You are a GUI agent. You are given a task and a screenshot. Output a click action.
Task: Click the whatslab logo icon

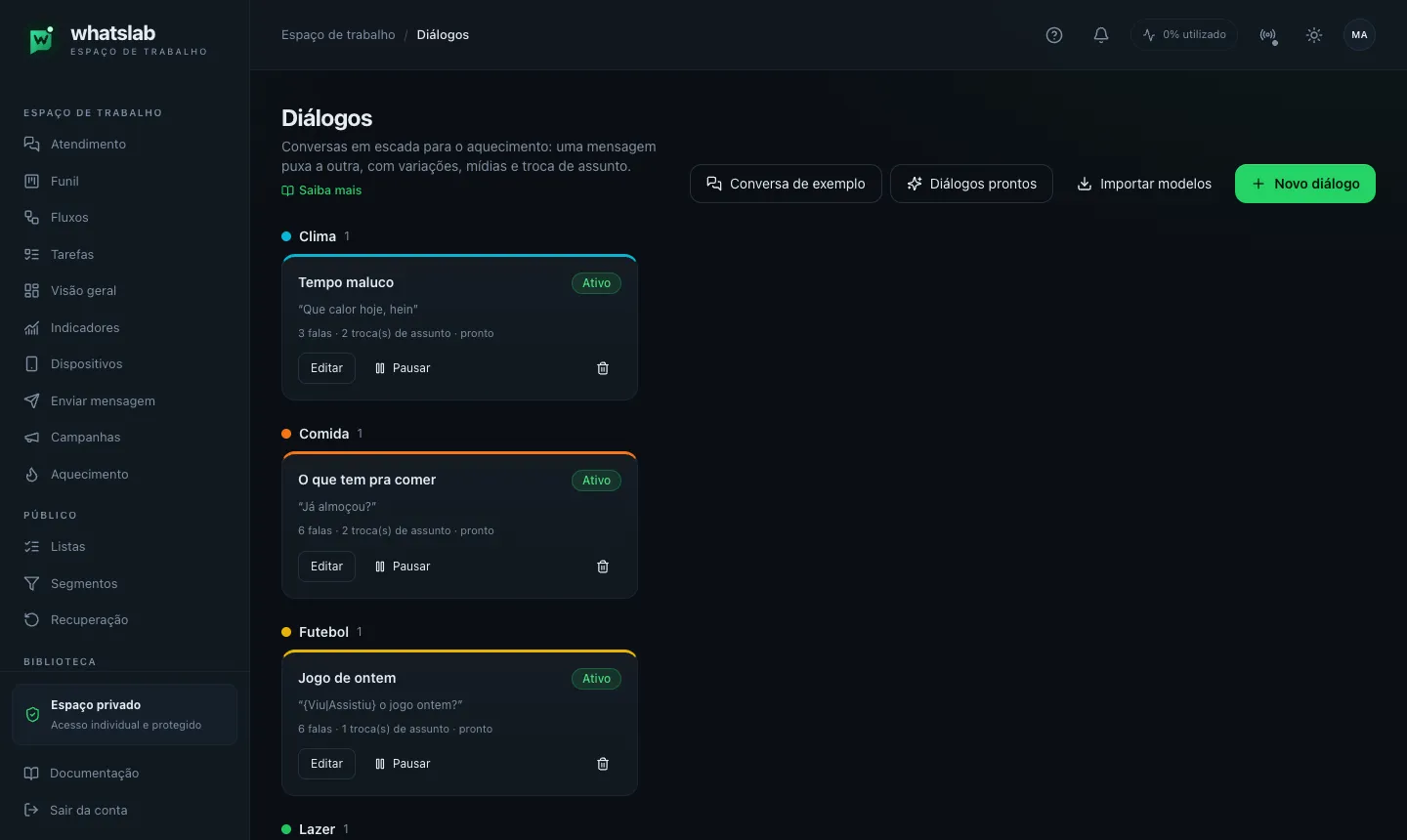[40, 39]
